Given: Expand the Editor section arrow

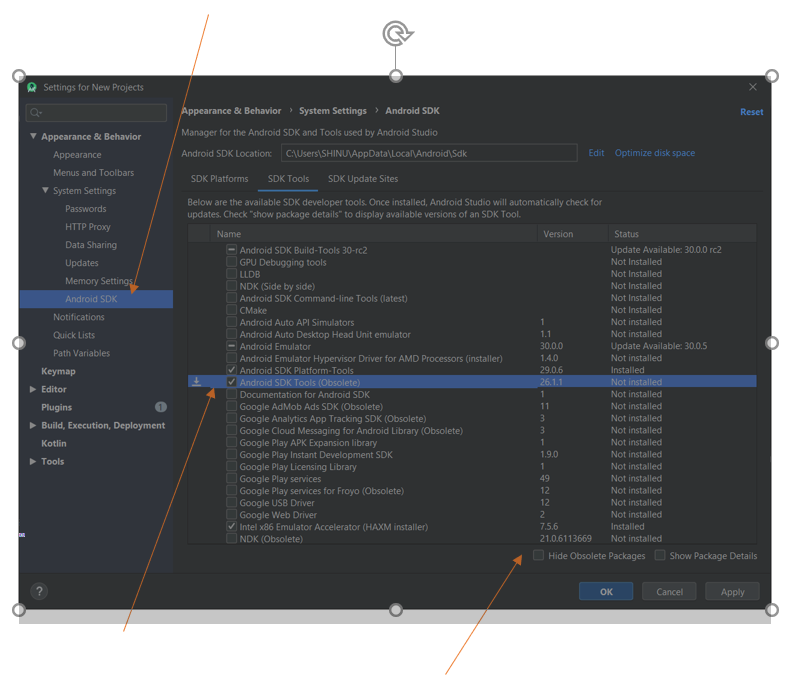Looking at the screenshot, I should (33, 389).
